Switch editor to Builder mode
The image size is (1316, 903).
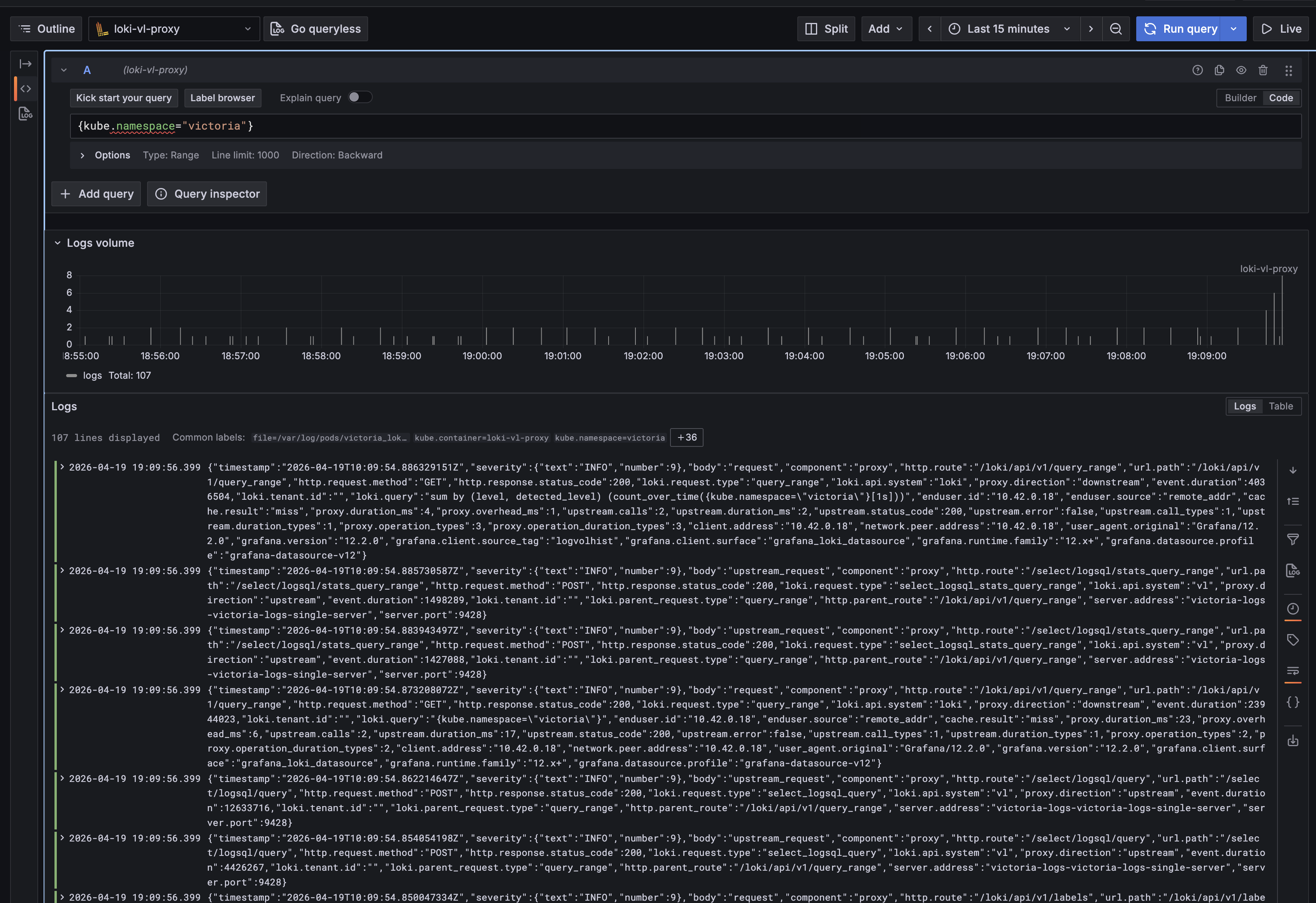point(1240,98)
